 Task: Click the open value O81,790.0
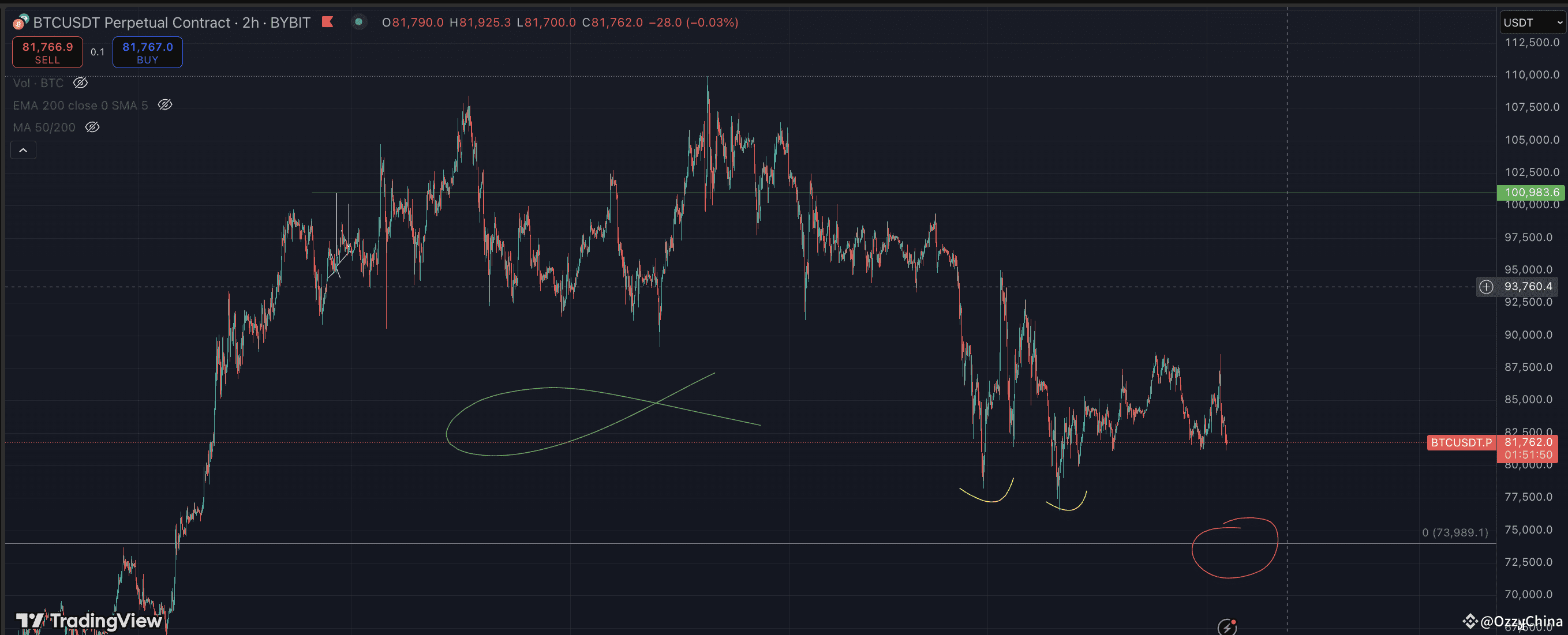[413, 22]
